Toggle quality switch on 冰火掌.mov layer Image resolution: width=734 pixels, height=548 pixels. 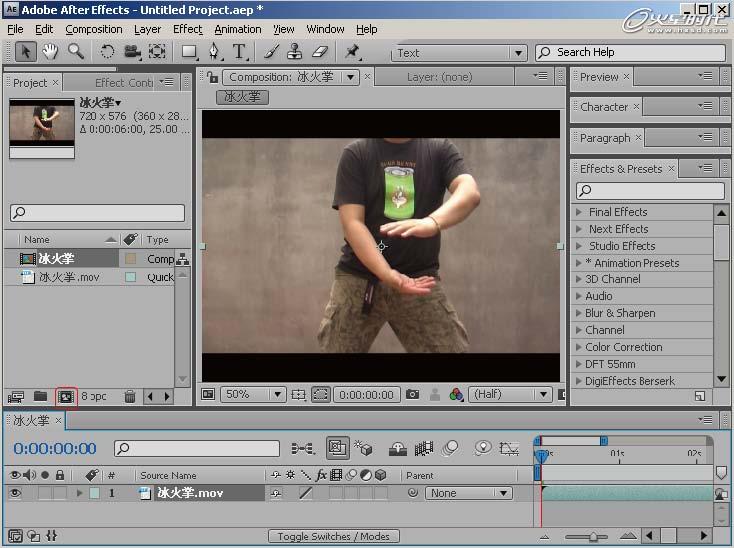coord(306,493)
